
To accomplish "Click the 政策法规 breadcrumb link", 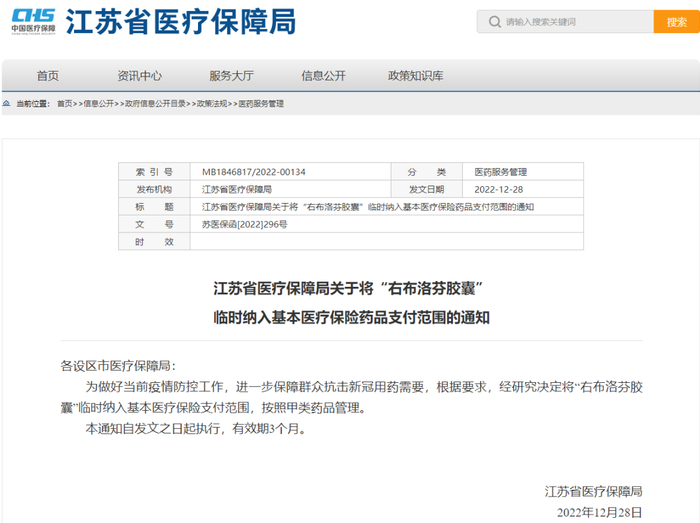I will [x=212, y=104].
